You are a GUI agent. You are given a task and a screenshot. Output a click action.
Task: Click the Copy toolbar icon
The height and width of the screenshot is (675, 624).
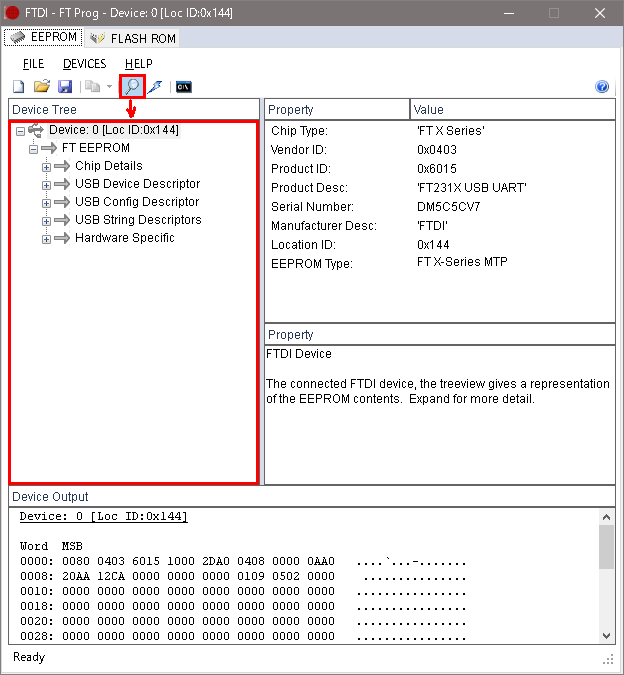coord(93,87)
